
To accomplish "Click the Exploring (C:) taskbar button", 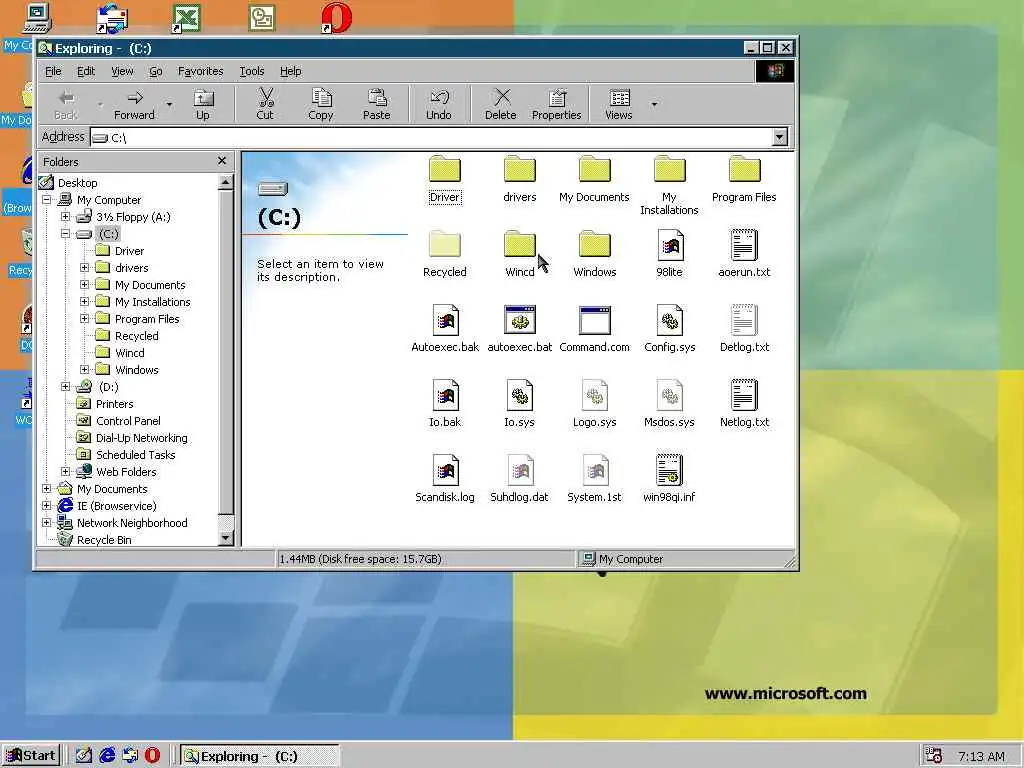I will click(259, 756).
